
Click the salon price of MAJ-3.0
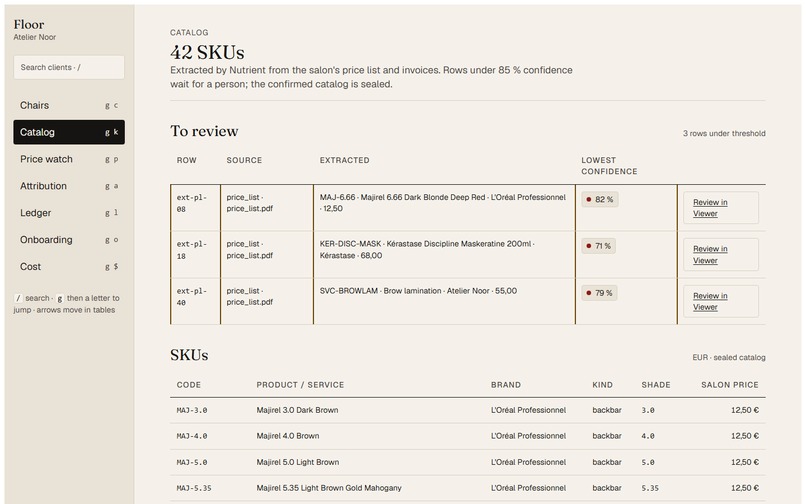pos(745,410)
